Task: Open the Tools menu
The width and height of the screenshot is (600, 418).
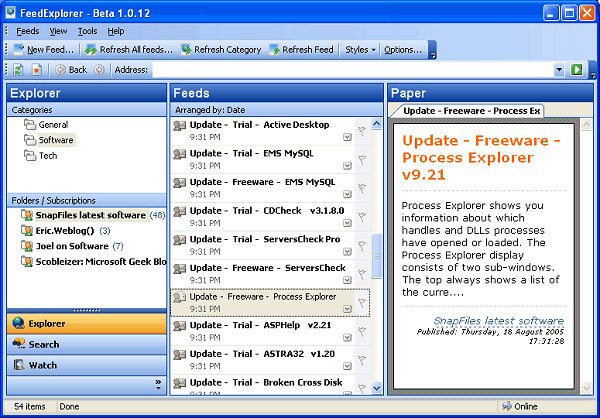Action: pyautogui.click(x=87, y=31)
